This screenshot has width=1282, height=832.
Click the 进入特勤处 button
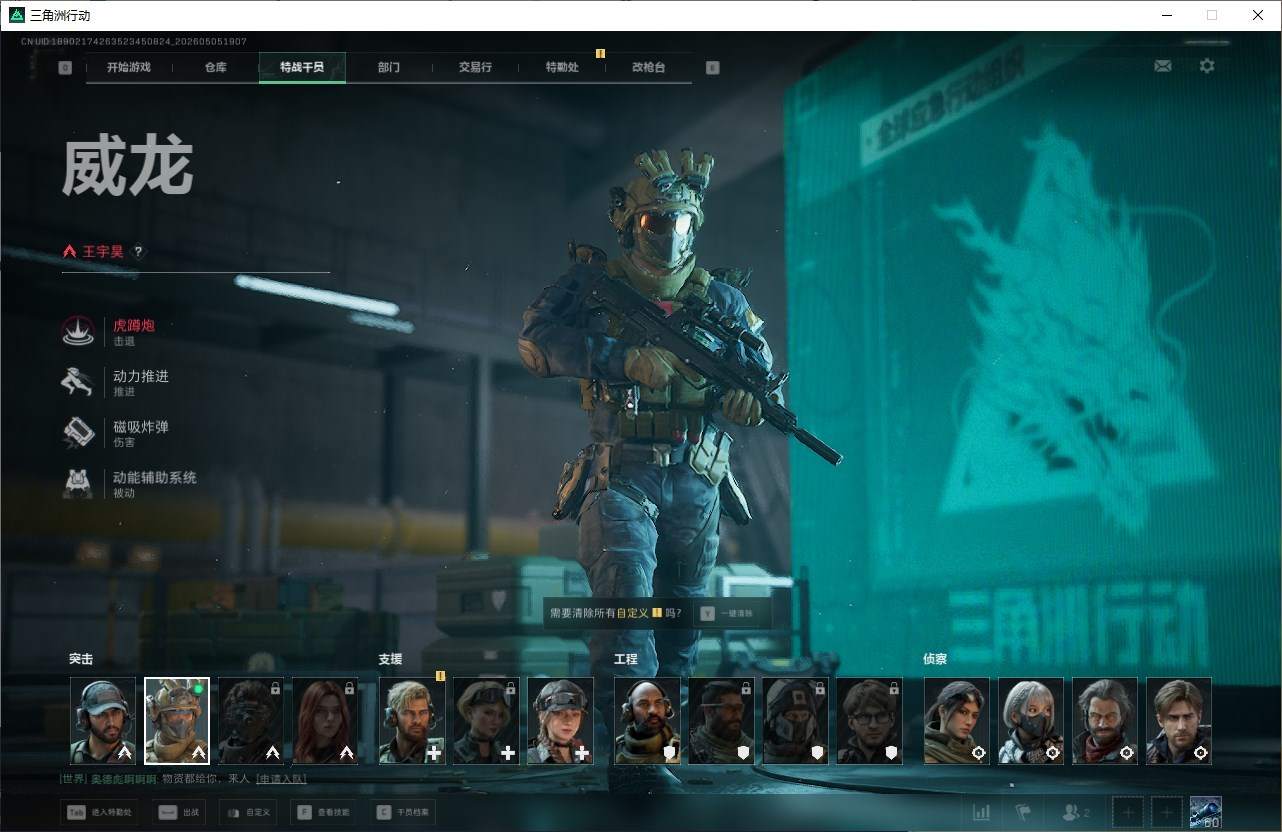tap(98, 813)
